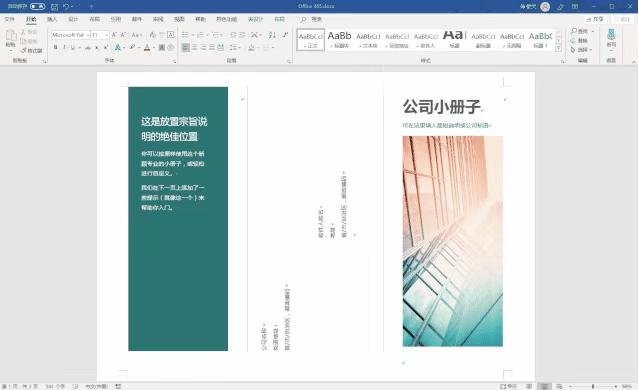Click the Save icon in quick access toolbar

tap(54, 7)
